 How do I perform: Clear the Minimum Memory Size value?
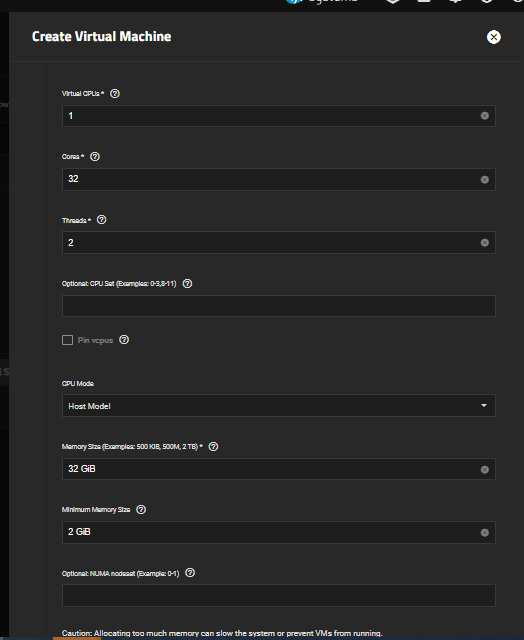pos(484,532)
